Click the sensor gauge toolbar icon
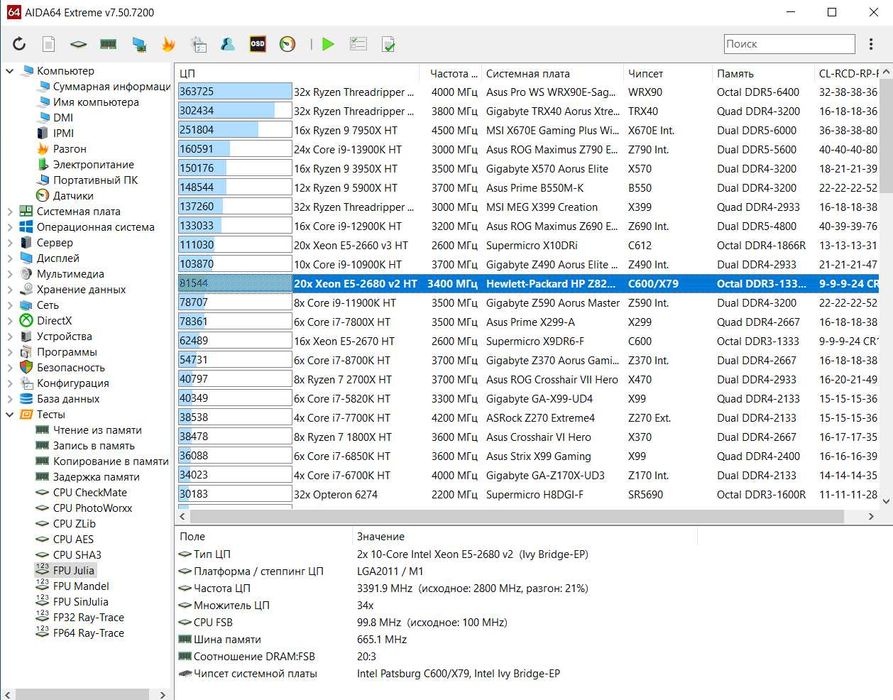The height and width of the screenshot is (700, 893). 287,44
